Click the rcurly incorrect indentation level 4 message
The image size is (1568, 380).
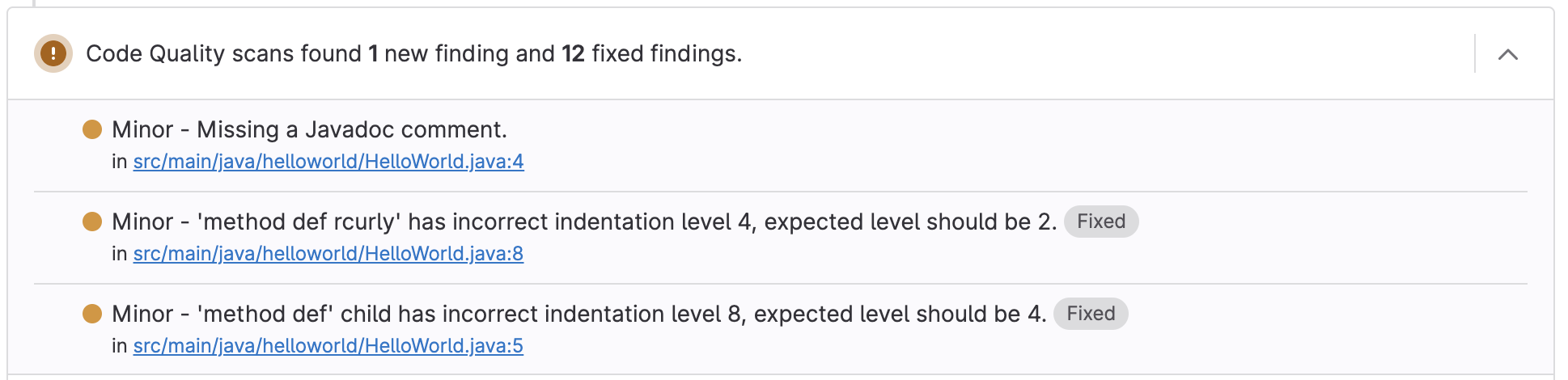pos(627,222)
